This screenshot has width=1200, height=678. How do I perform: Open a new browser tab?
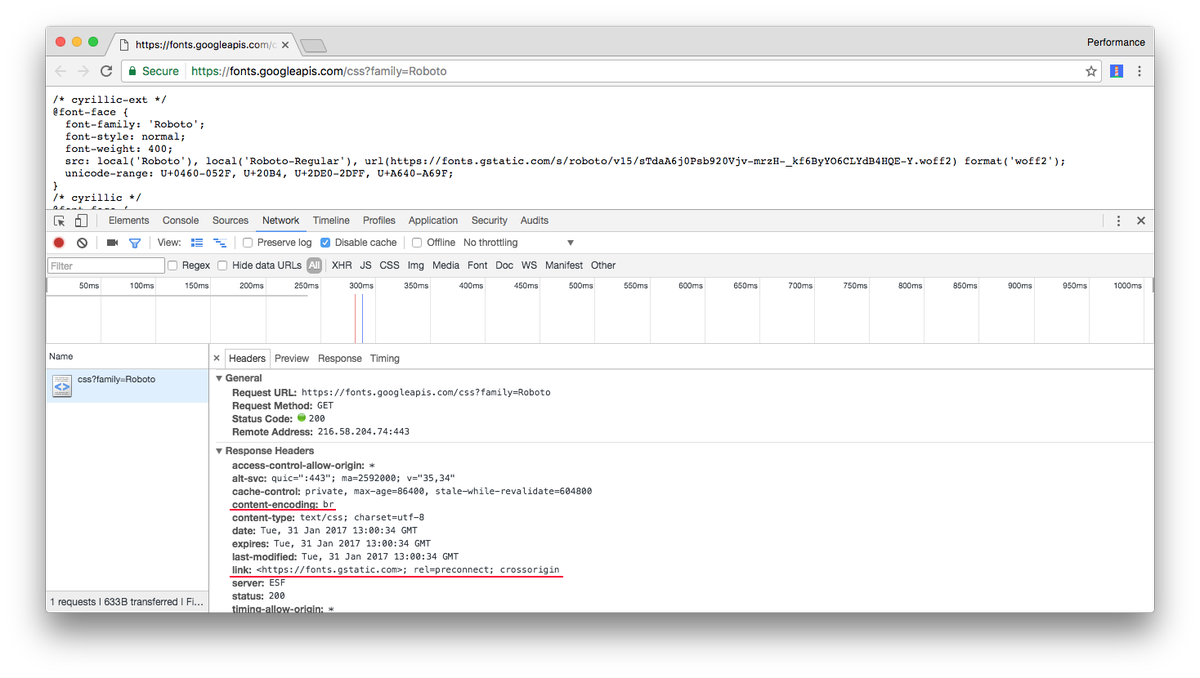tap(313, 46)
